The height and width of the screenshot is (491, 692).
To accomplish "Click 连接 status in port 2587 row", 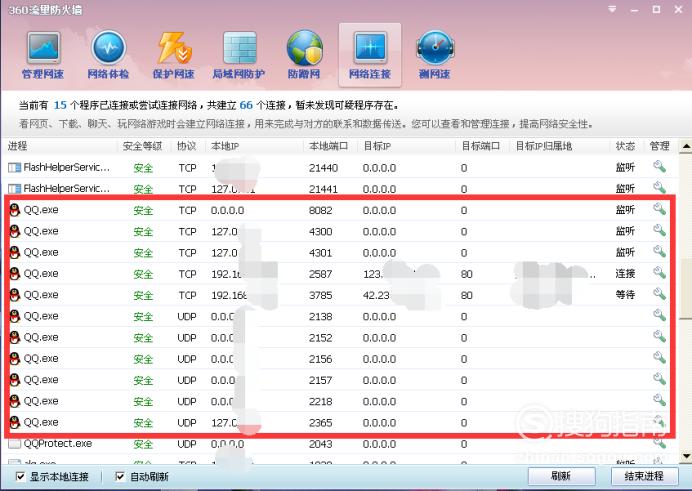I will point(625,274).
